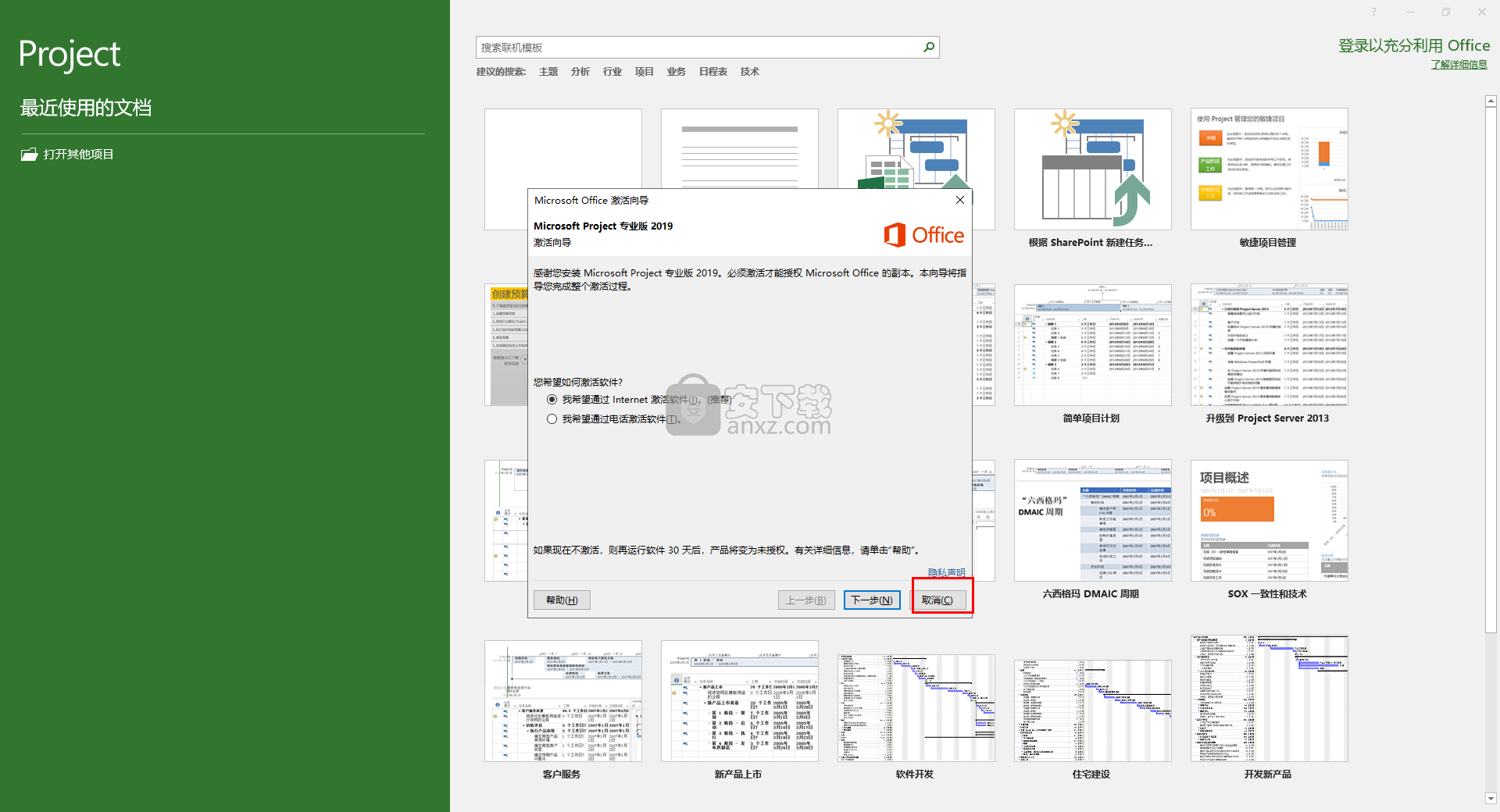1500x812 pixels.
Task: Minimize the Project window
Action: [x=1410, y=12]
